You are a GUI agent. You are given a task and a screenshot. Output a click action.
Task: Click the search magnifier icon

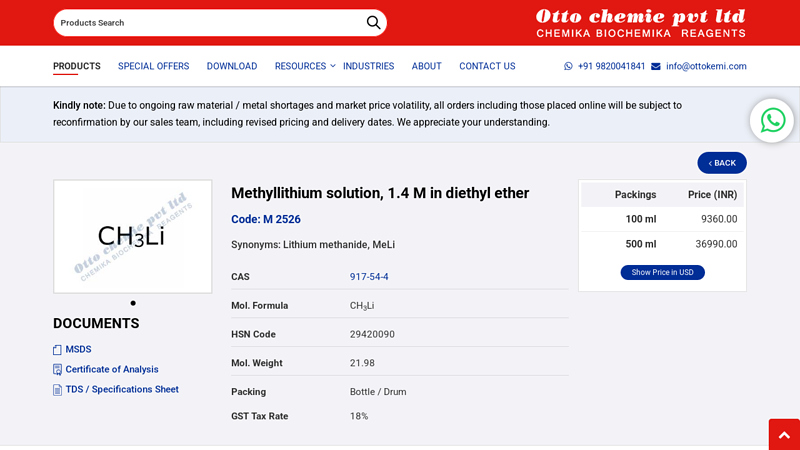[373, 22]
